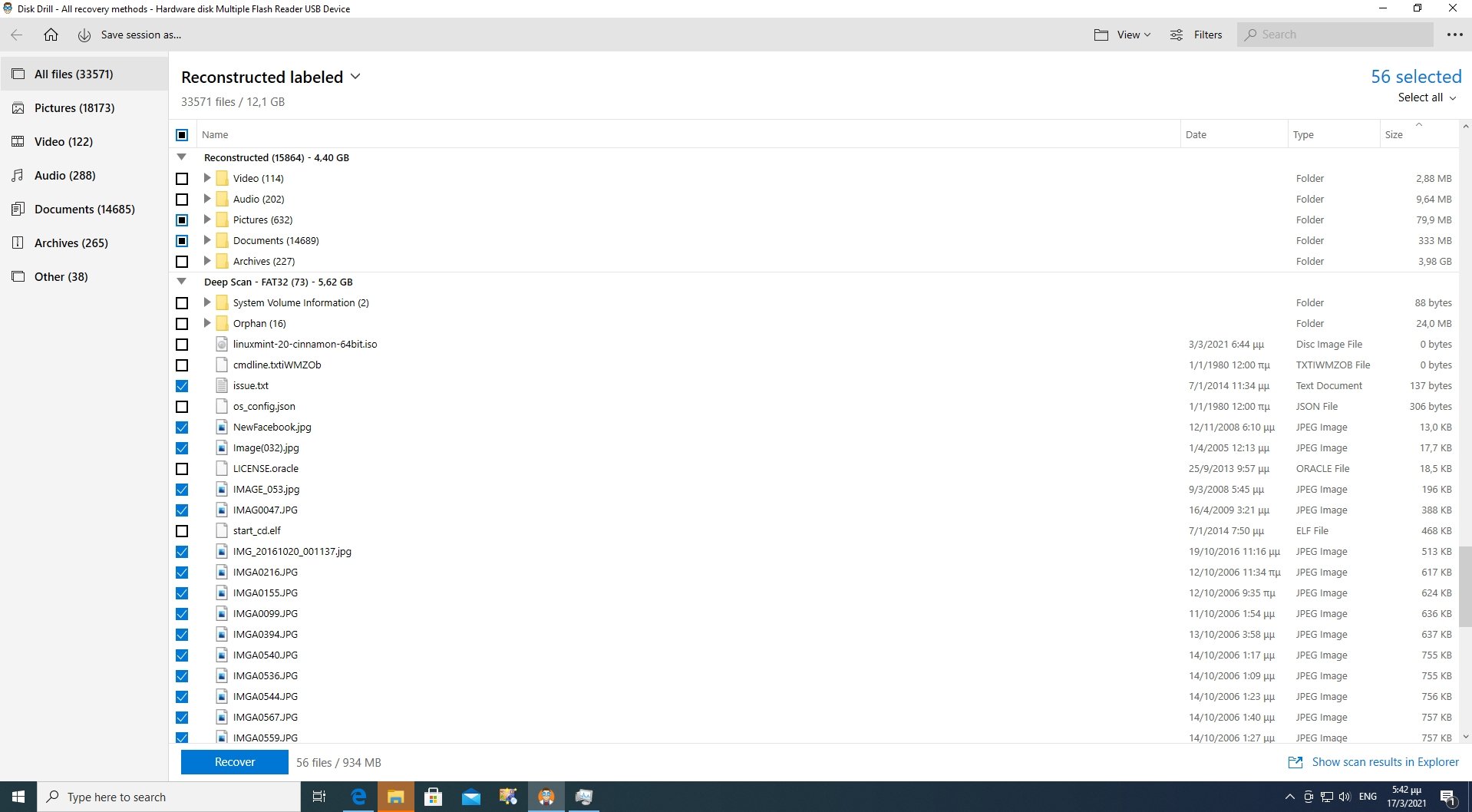Launch Microsoft Edge from taskbar
Viewport: 1472px width, 812px height.
pos(358,797)
